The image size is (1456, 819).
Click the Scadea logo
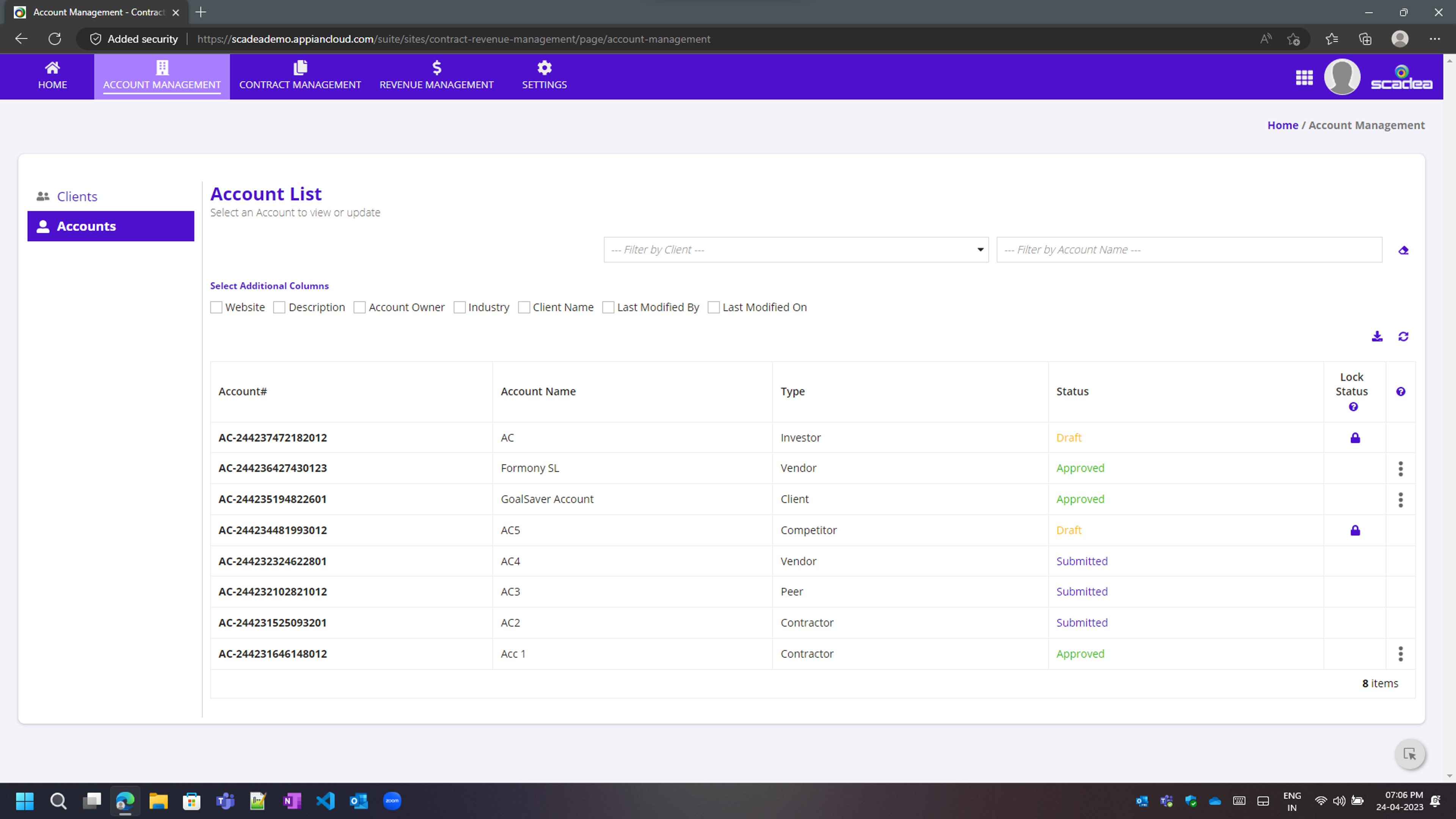[x=1401, y=78]
